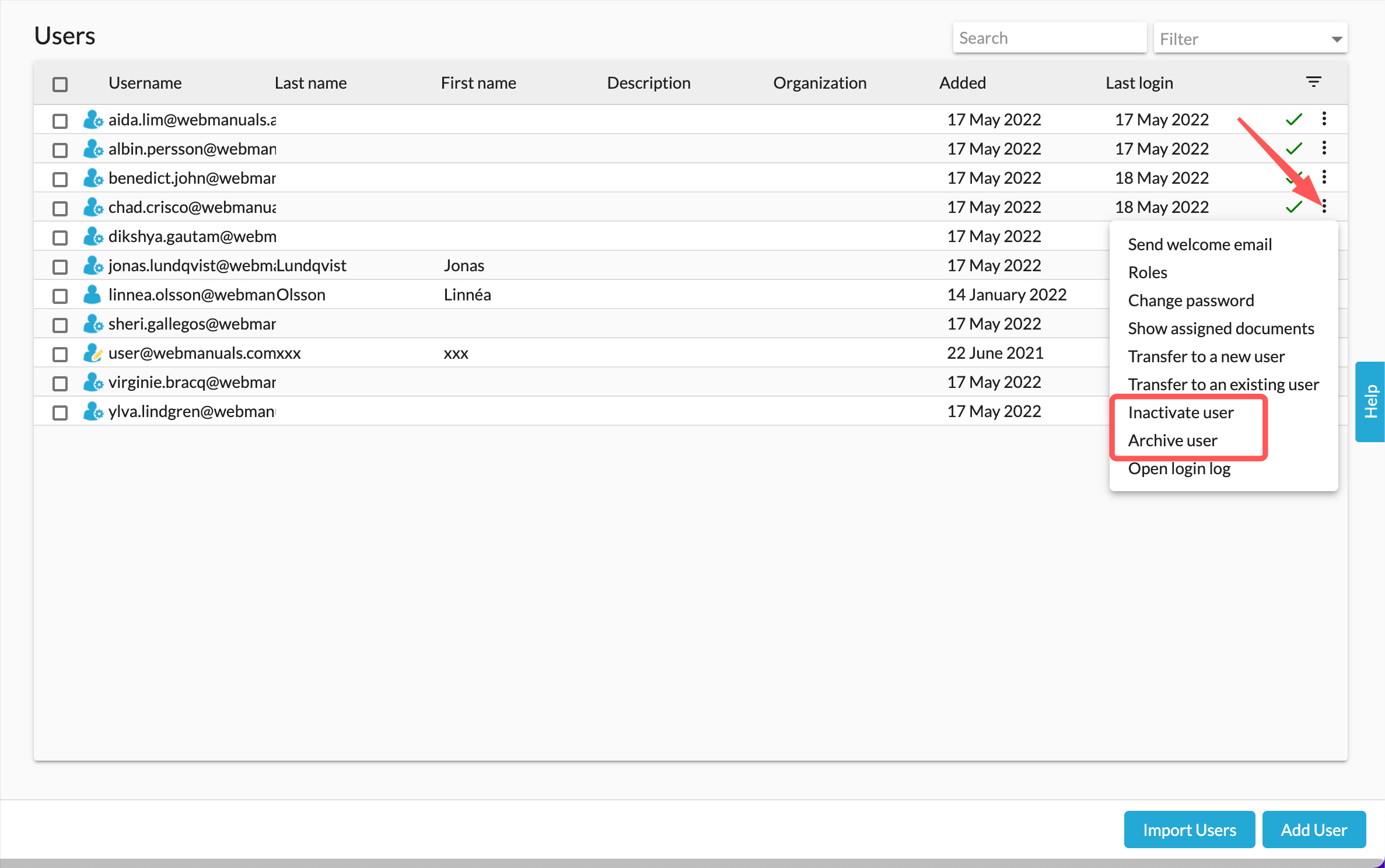Image resolution: width=1385 pixels, height=868 pixels.
Task: Sort by Organization column header
Action: [x=820, y=83]
